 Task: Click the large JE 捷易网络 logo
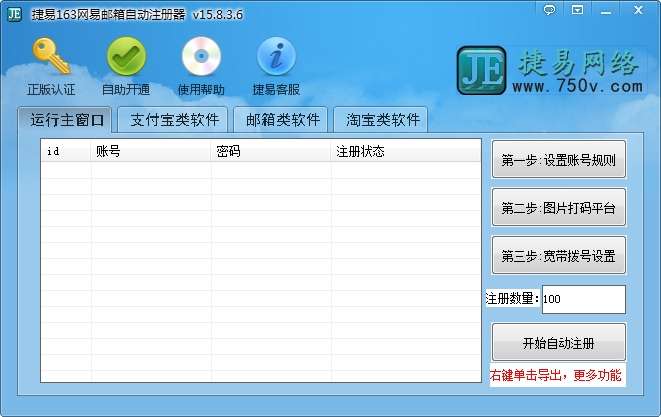tap(551, 70)
